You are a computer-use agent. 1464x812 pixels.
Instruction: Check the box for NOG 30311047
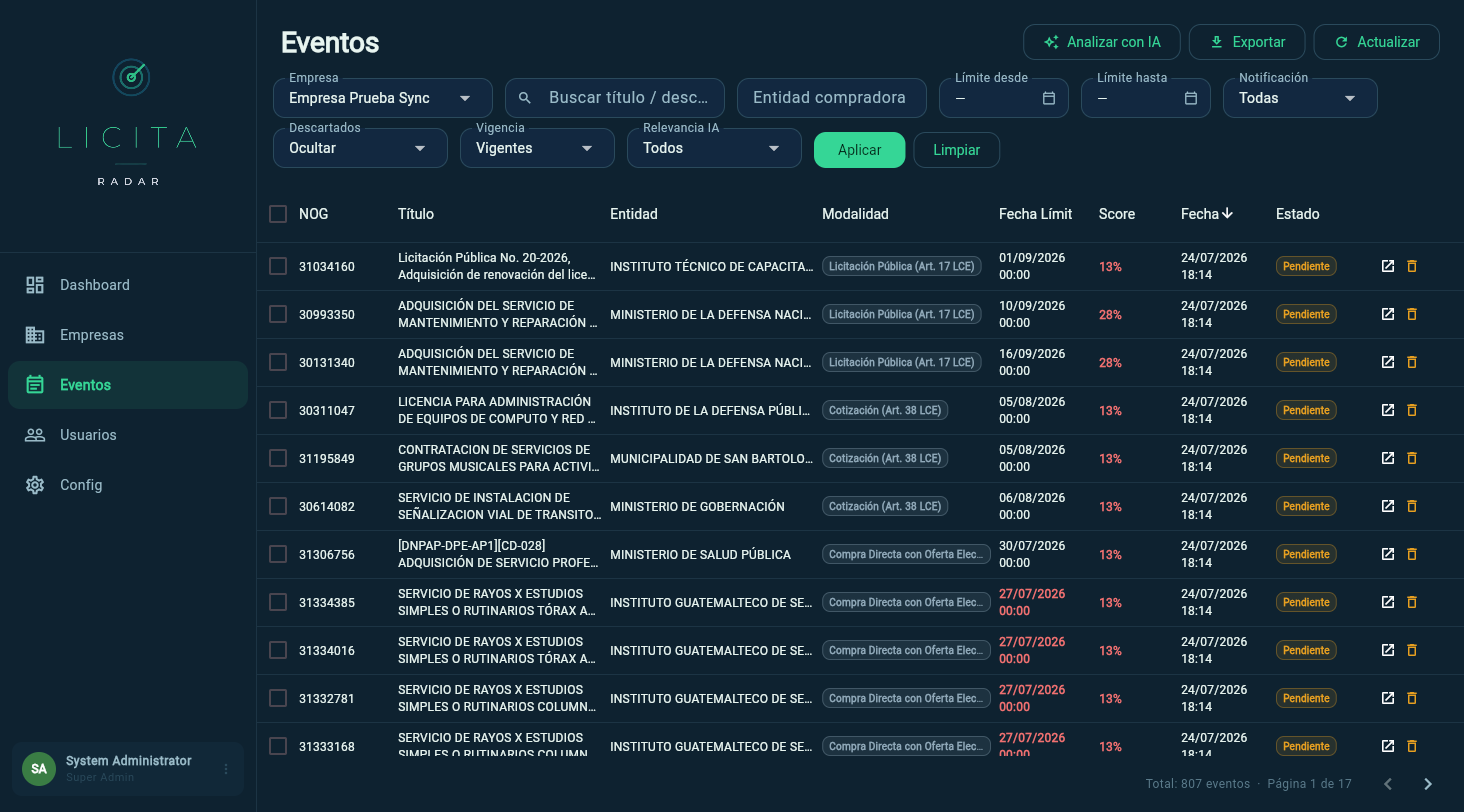[x=278, y=410]
